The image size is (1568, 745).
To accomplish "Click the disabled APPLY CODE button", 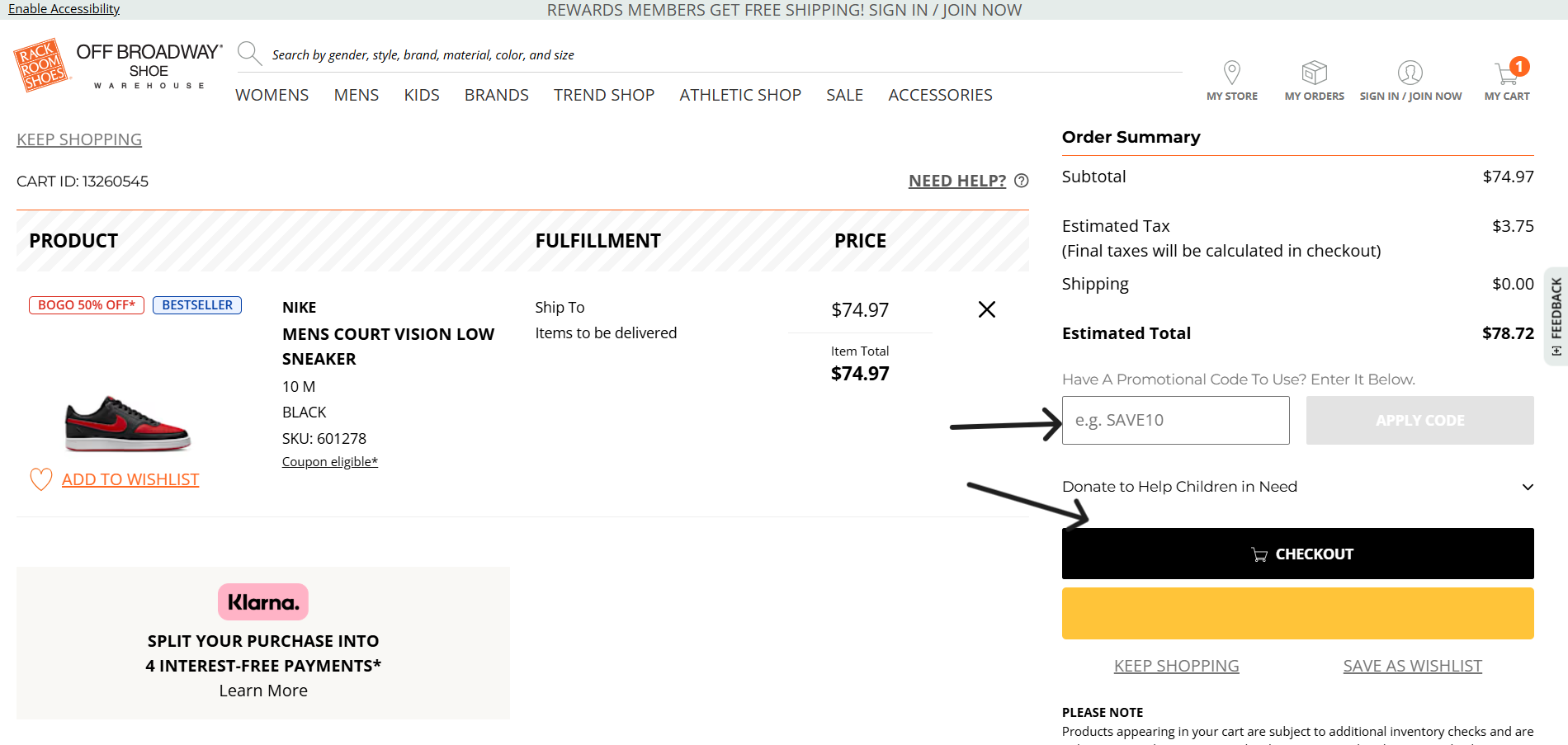I will [1419, 420].
